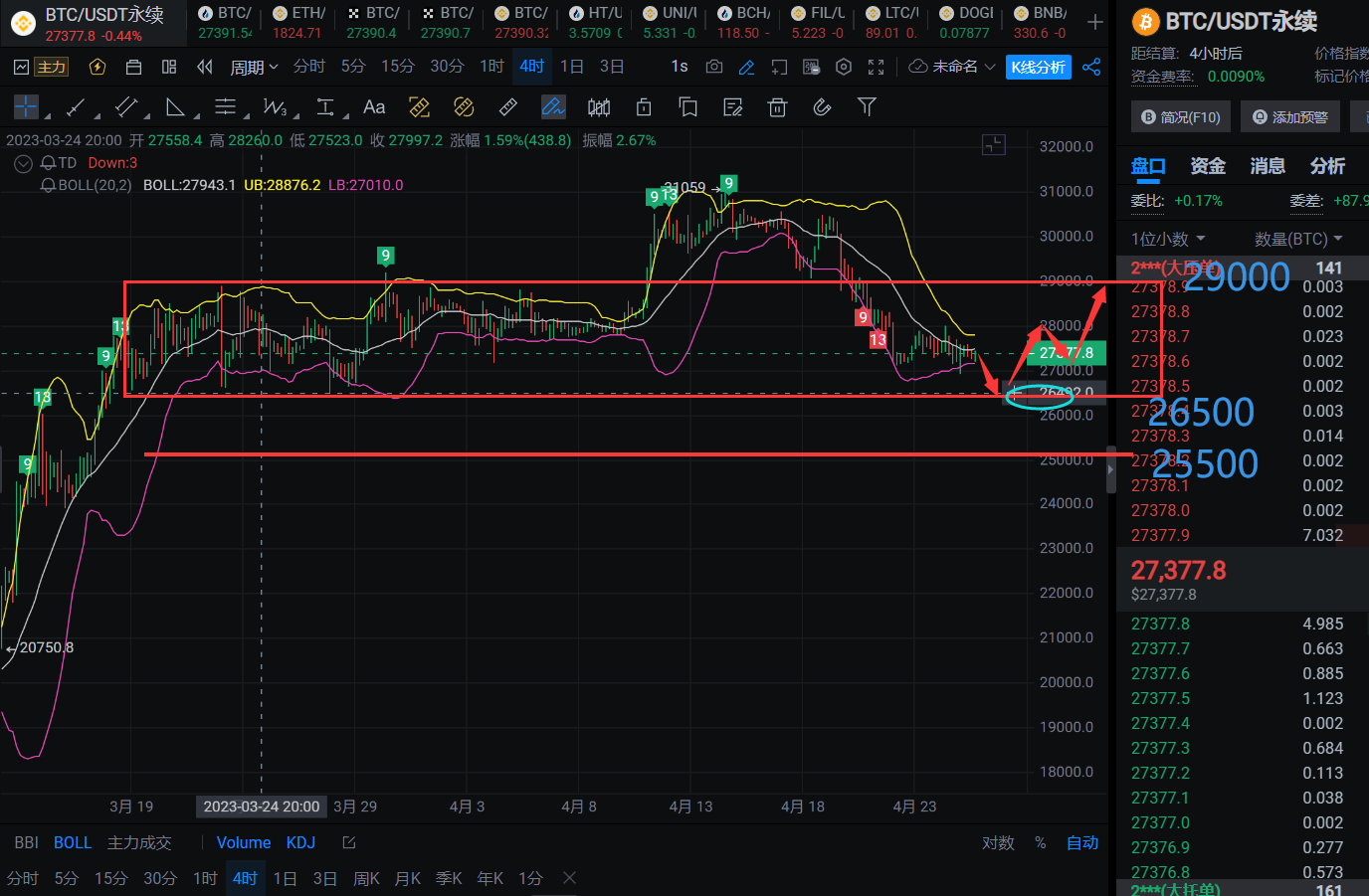Screen dimensions: 1369x896
Task: Add a new symbol tab with plus
Action: 1095,22
